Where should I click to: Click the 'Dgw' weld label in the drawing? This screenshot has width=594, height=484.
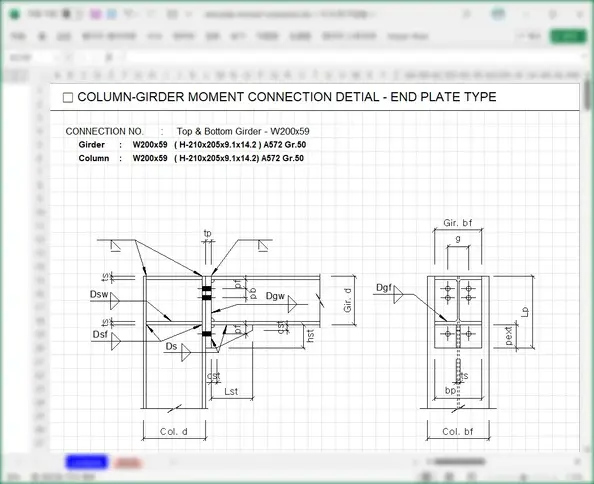275,296
